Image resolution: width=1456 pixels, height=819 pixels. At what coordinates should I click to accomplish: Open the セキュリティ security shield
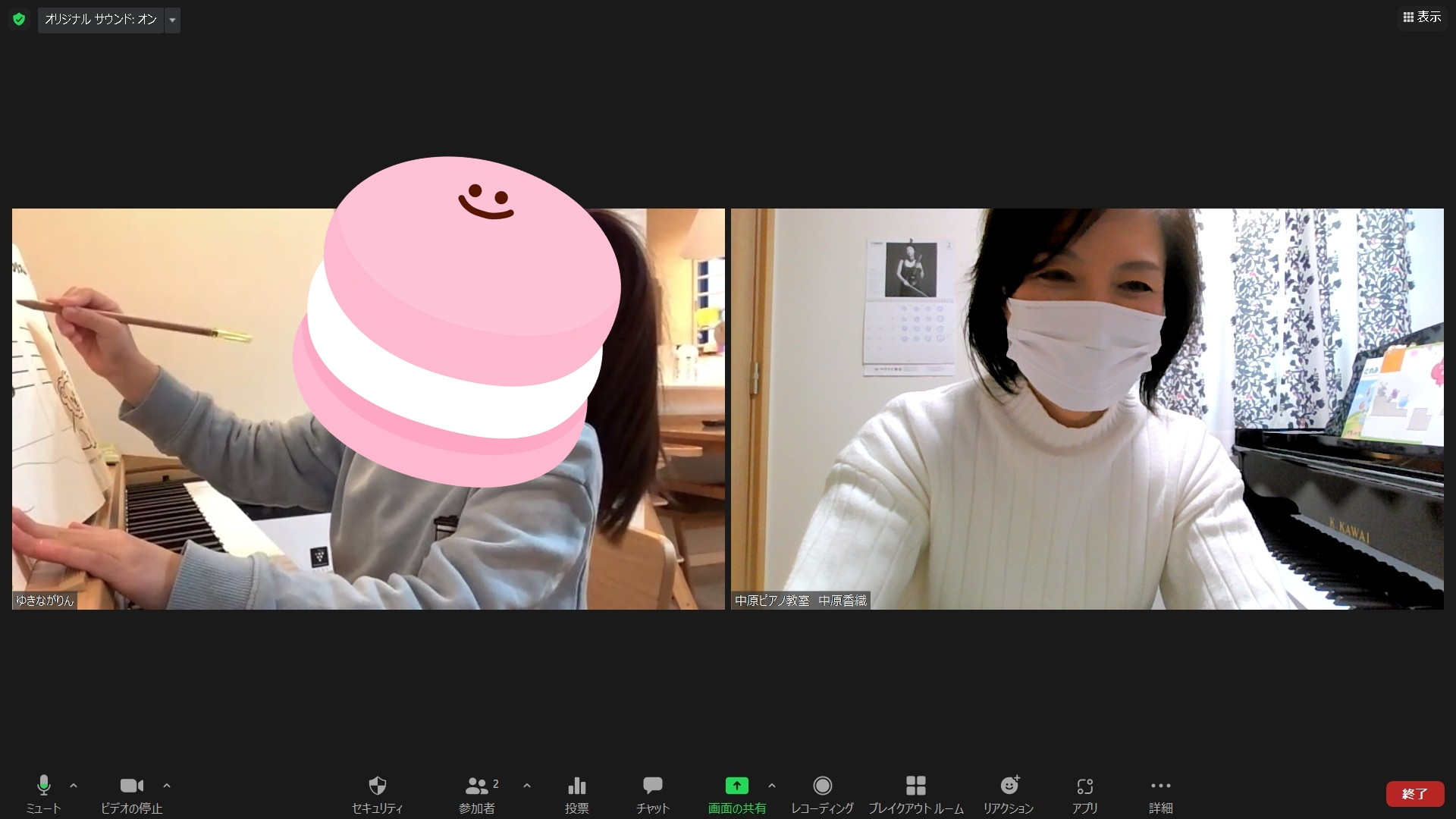[x=377, y=793]
